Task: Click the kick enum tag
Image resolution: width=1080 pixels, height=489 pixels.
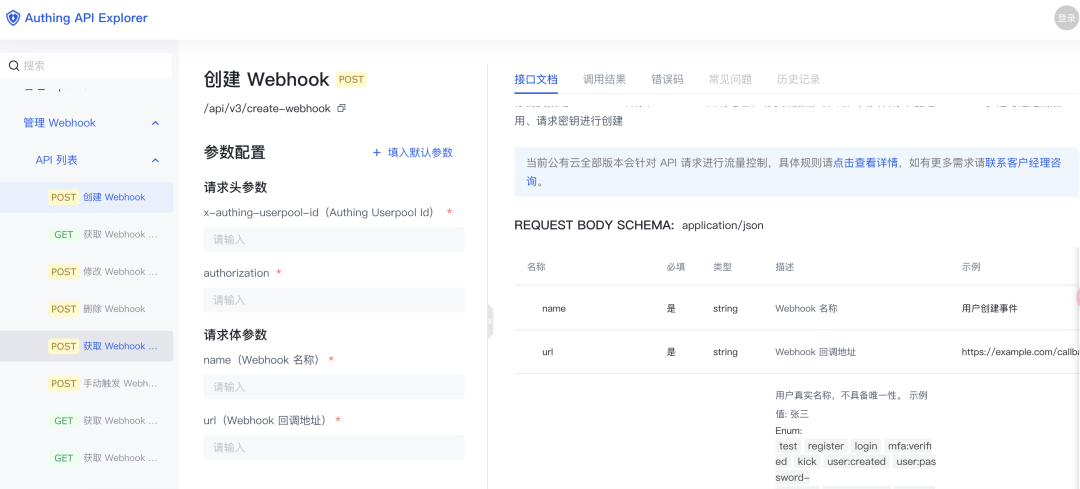Action: coord(807,461)
